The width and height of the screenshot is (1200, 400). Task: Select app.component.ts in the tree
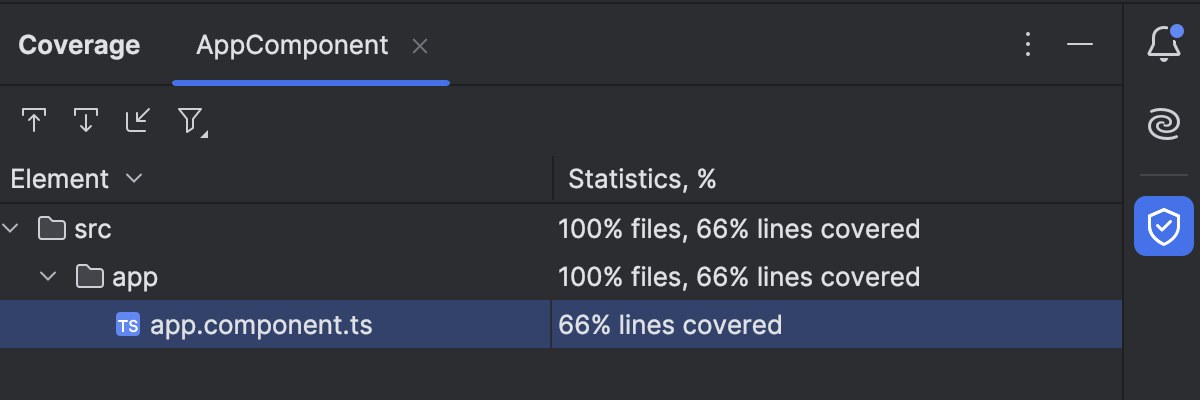click(261, 325)
